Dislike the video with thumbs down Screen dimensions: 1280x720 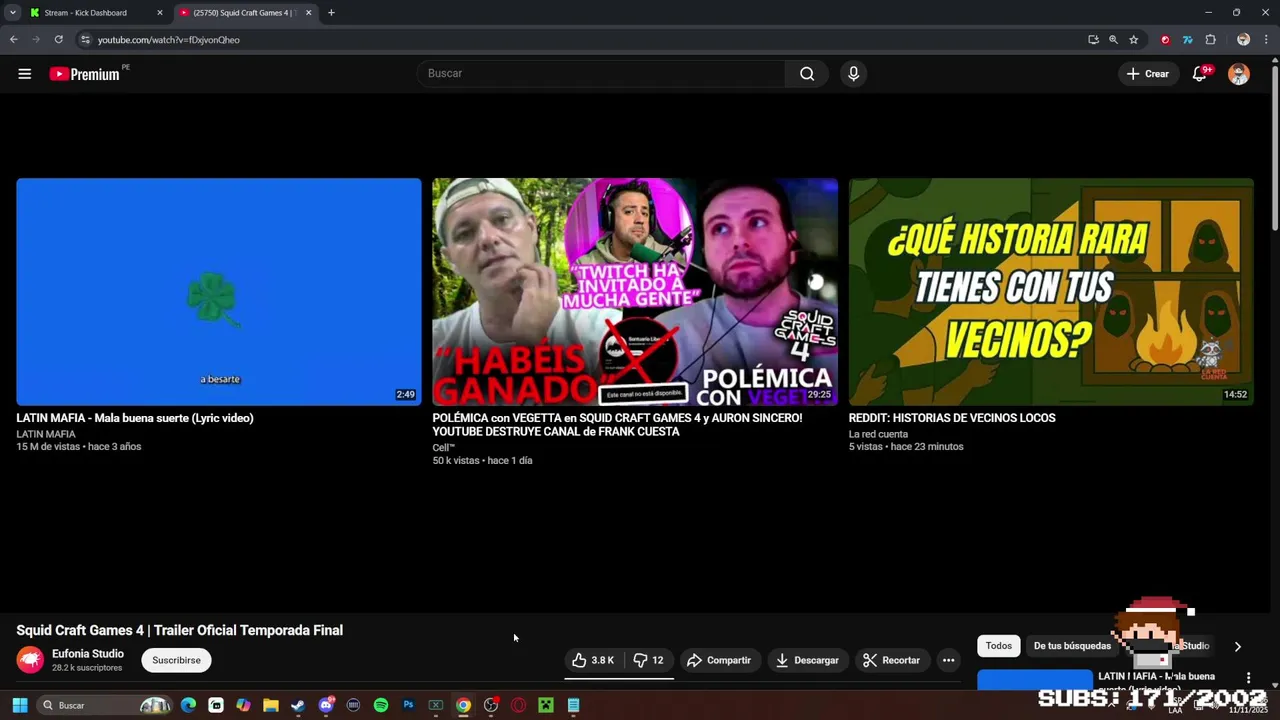point(649,660)
